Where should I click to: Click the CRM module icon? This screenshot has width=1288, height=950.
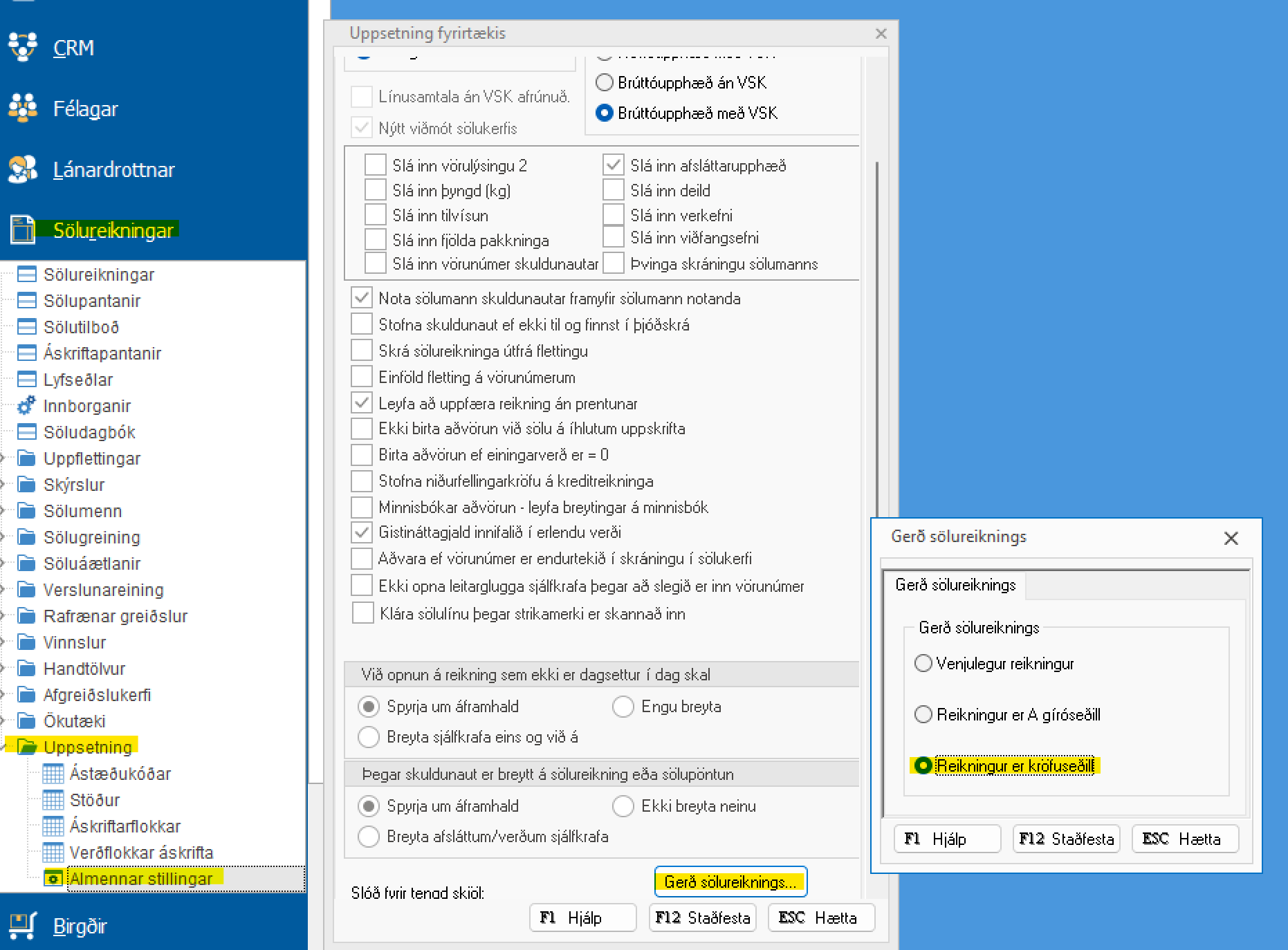[x=23, y=47]
